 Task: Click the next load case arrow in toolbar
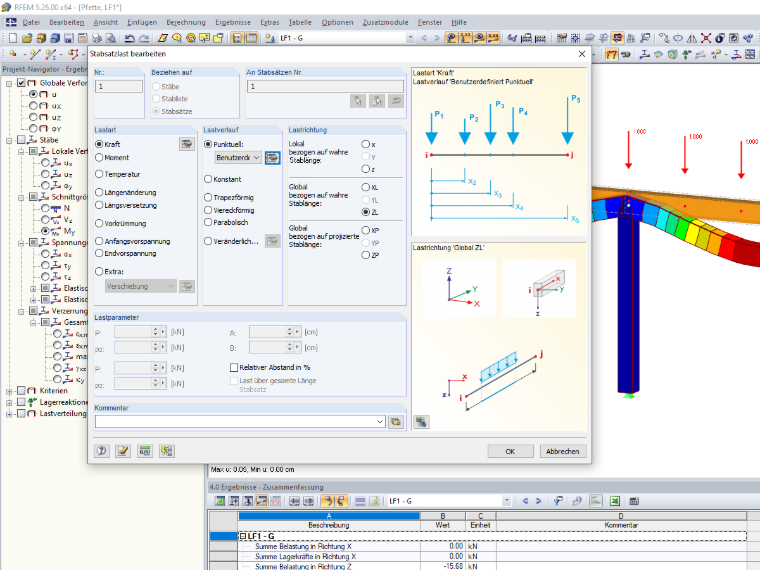(x=437, y=38)
